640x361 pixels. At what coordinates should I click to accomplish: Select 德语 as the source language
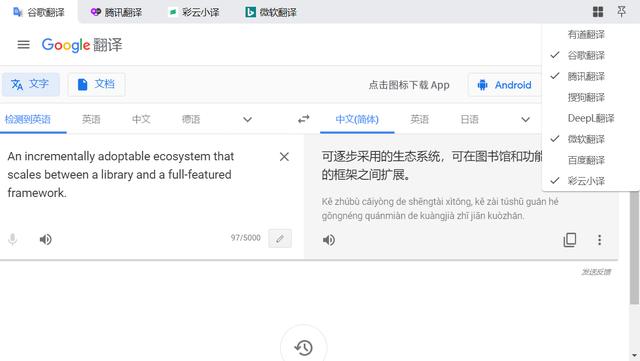click(x=191, y=119)
